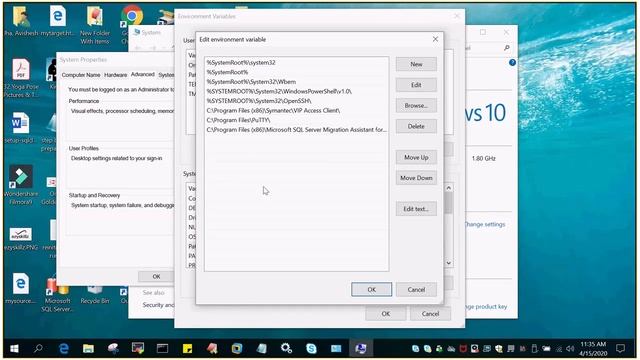Open taskbar search magnifier
The width and height of the screenshot is (640, 360).
click(38, 349)
